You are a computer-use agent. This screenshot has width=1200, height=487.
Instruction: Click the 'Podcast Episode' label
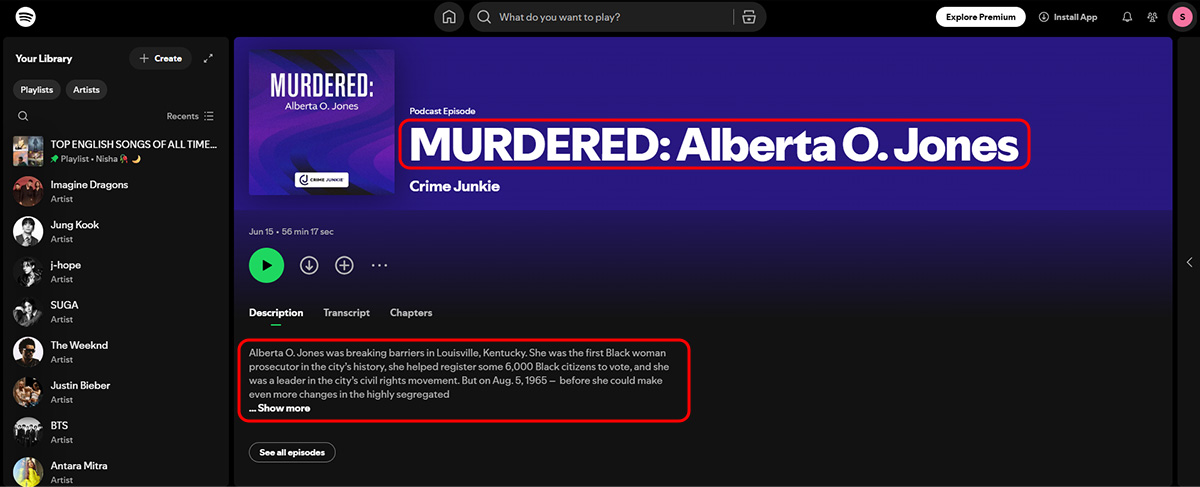point(442,111)
